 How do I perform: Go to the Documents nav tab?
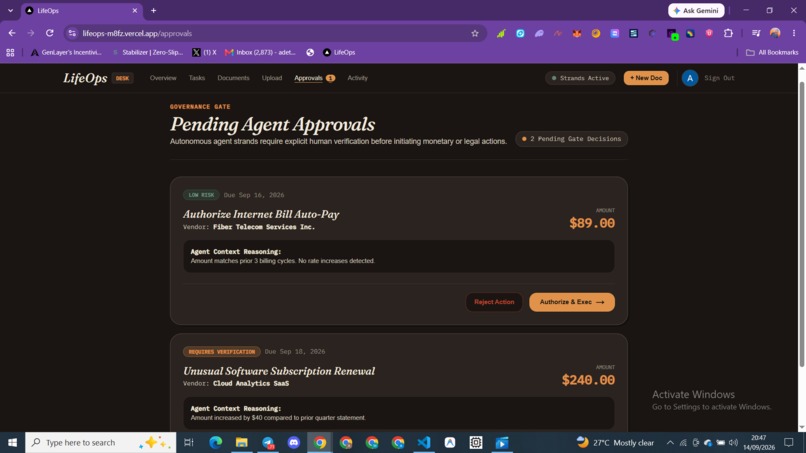233,78
